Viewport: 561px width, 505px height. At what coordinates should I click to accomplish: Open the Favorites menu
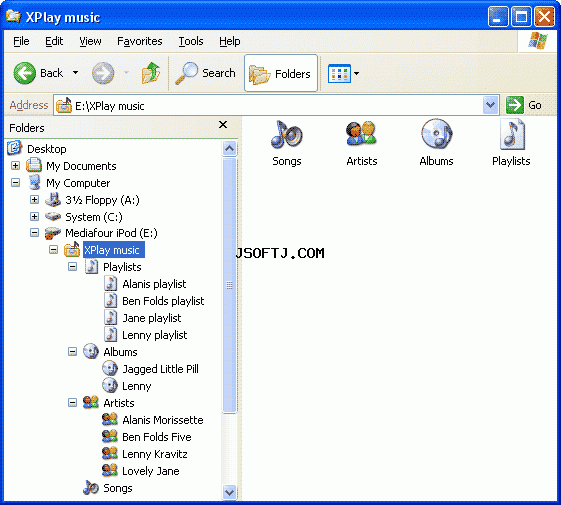point(140,42)
